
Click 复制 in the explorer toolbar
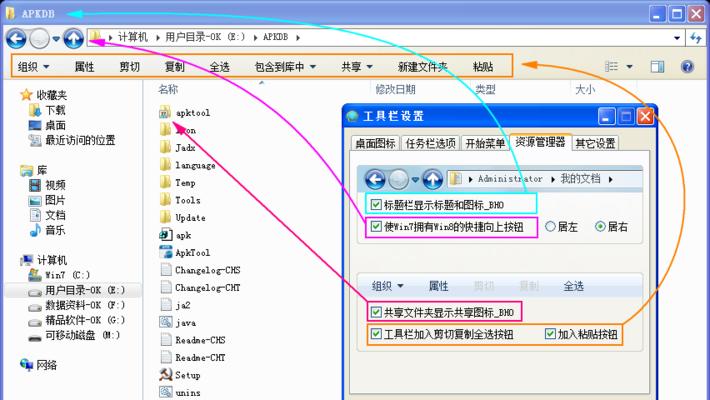pos(174,67)
